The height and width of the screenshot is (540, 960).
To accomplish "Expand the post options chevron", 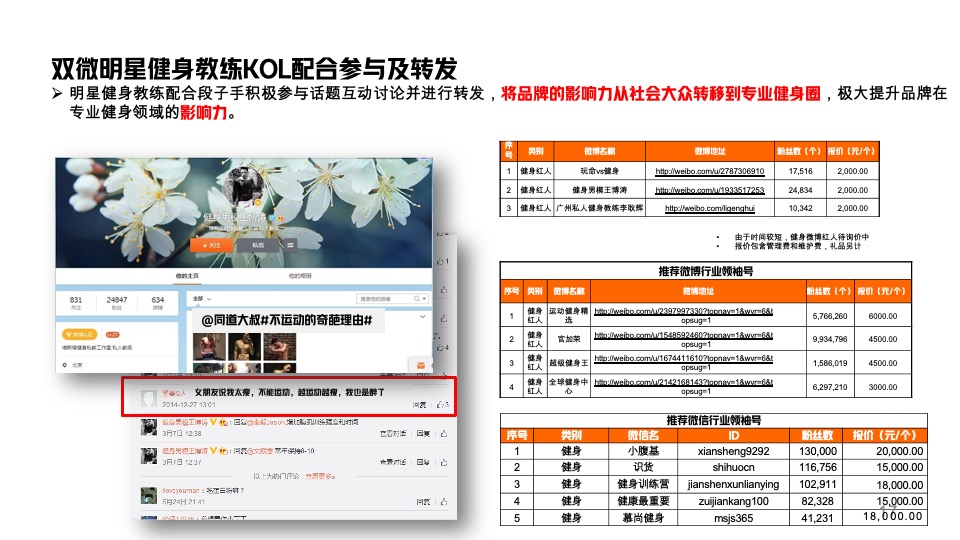I will coord(422,317).
